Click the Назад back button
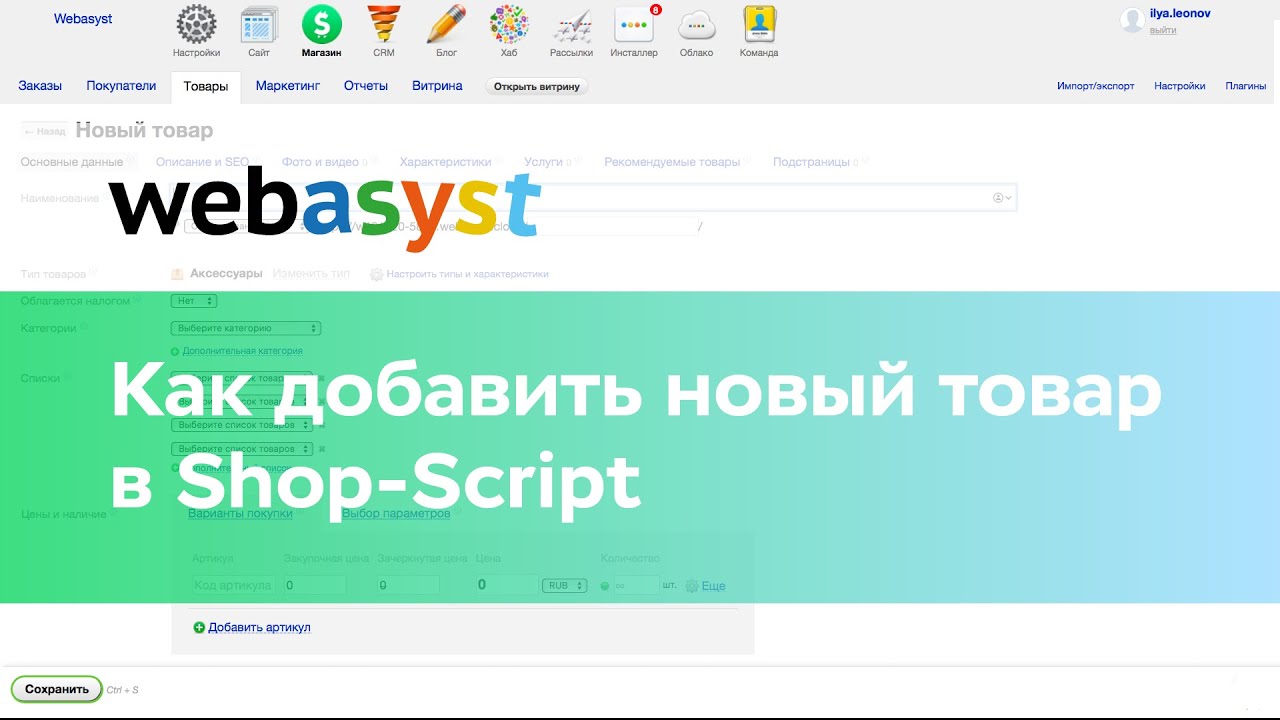This screenshot has height=720, width=1280. pos(45,131)
